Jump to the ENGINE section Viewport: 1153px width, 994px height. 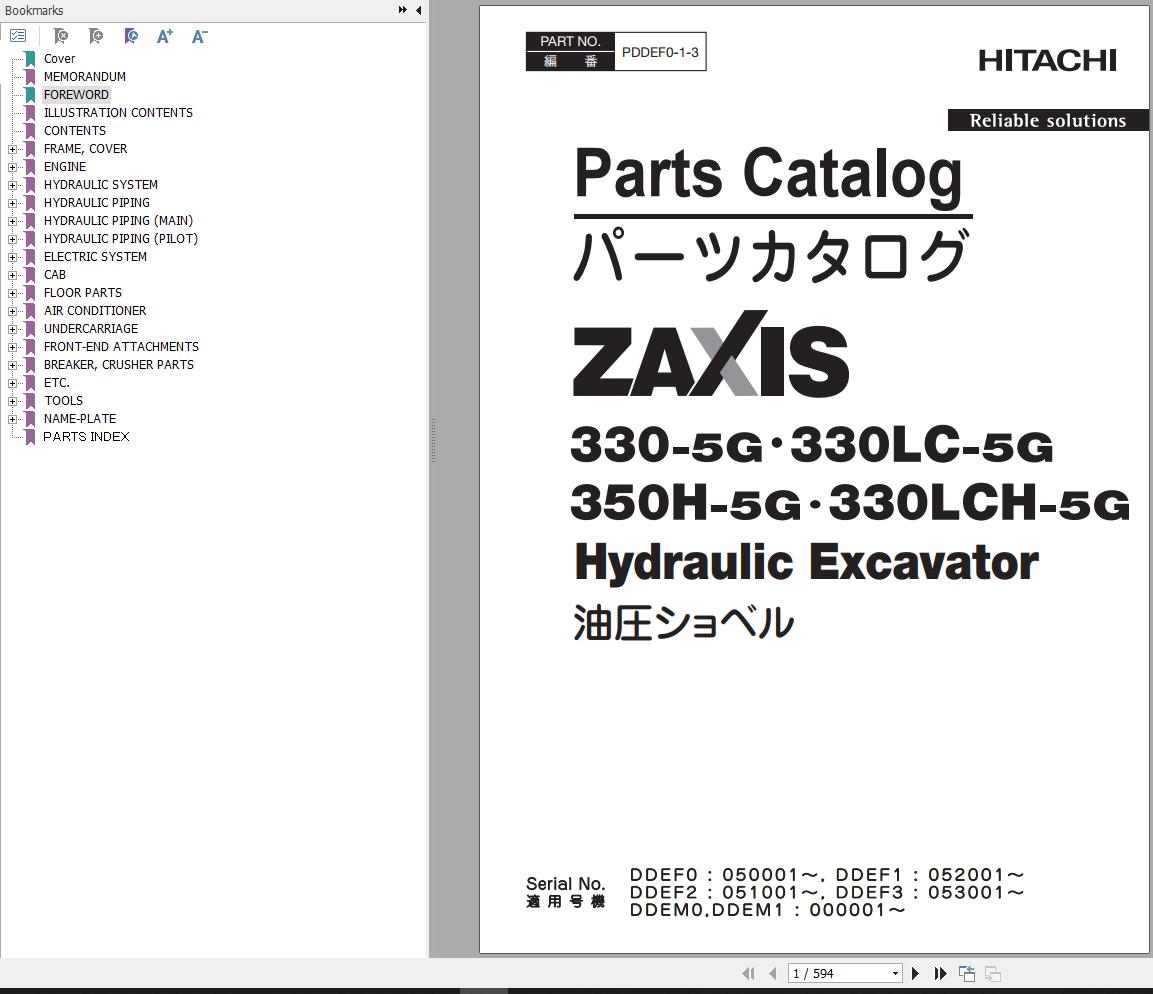pos(65,167)
